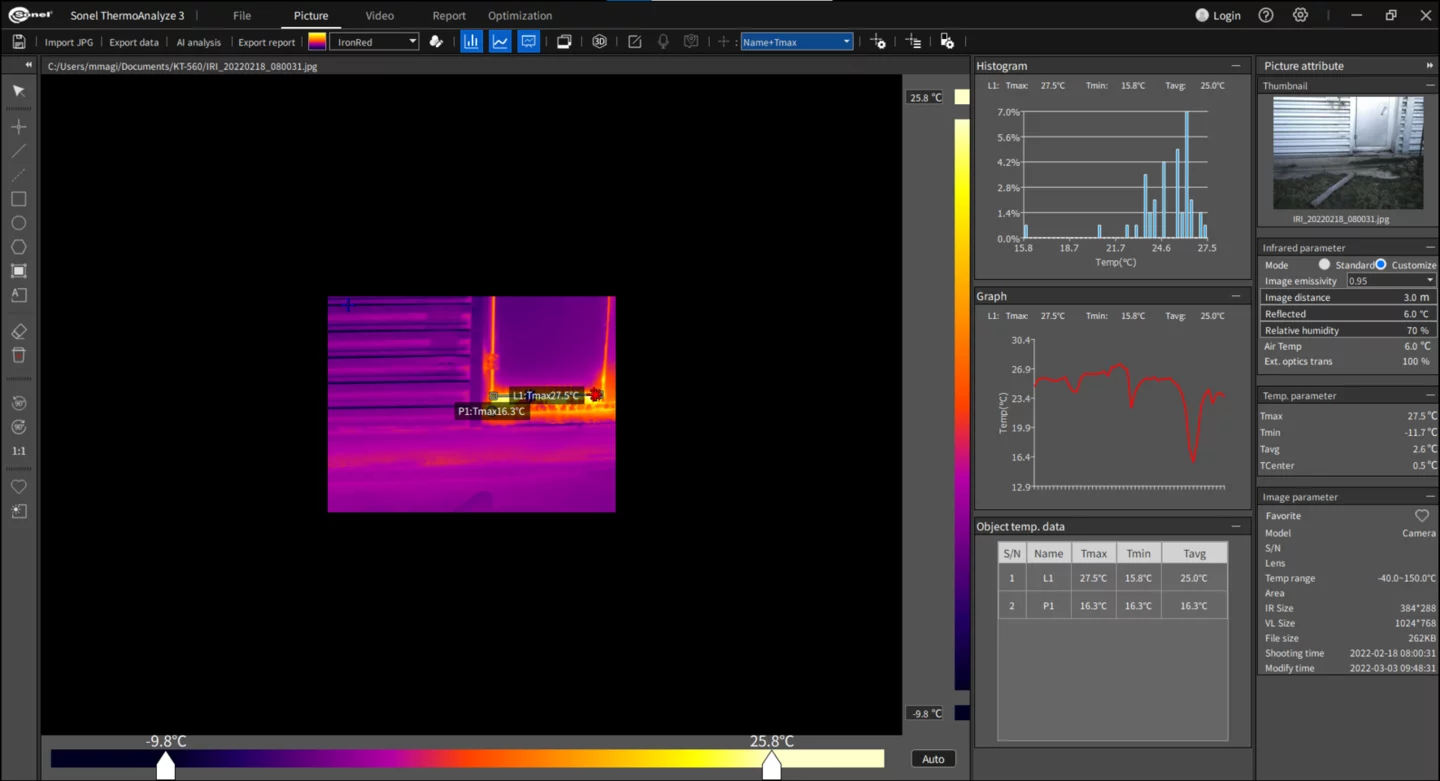Click the bottom sidebar image enhance icon
This screenshot has height=781, width=1440.
pos(18,511)
